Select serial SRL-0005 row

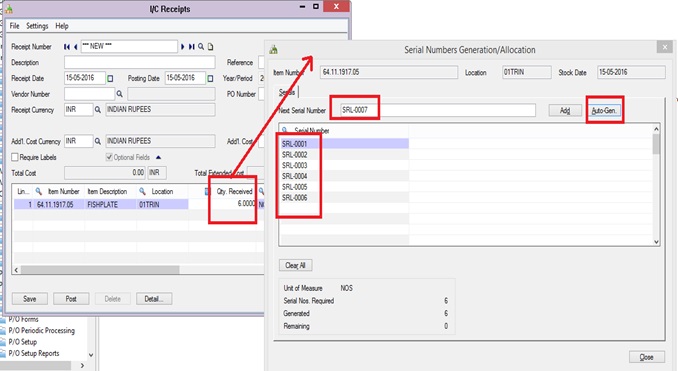[x=344, y=187]
